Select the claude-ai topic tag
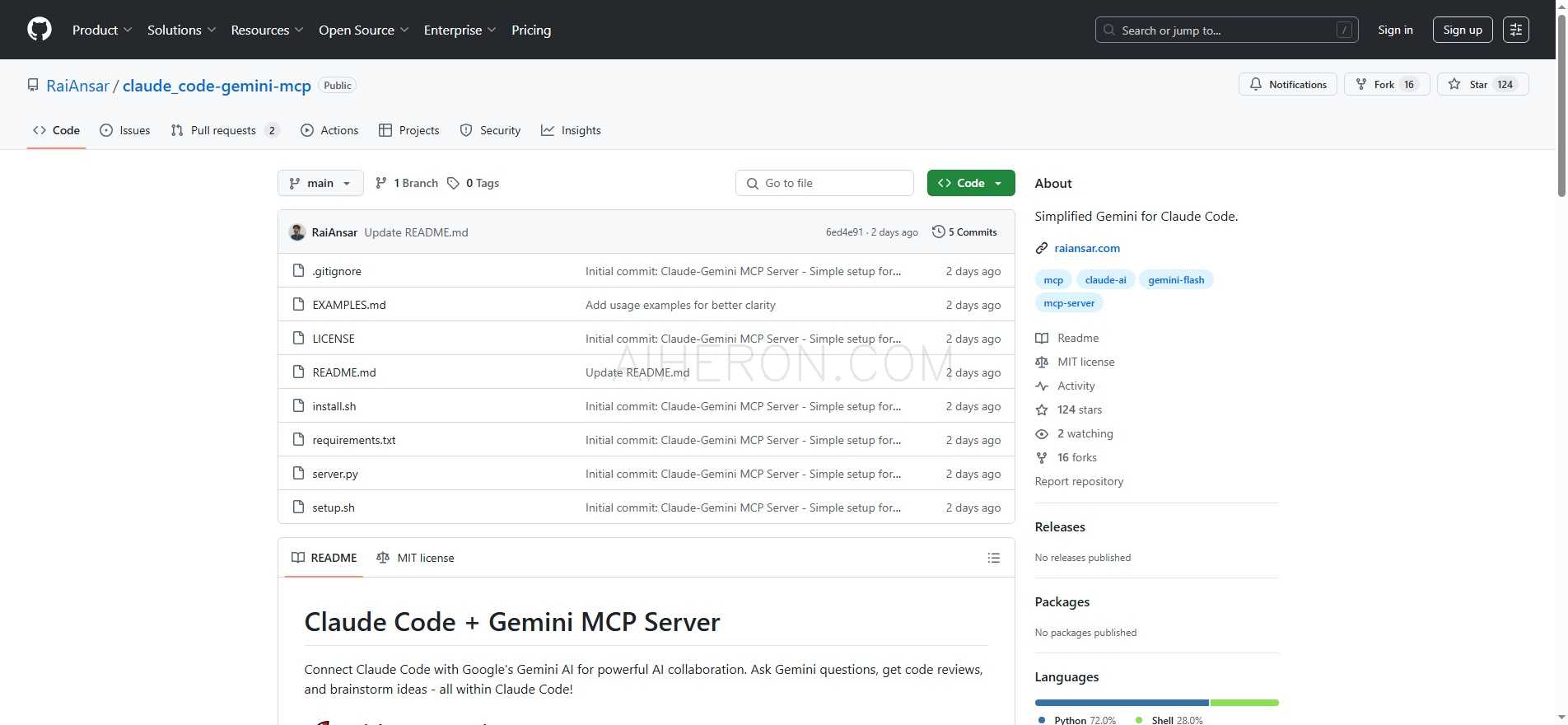Viewport: 1568px width, 725px height. pyautogui.click(x=1105, y=280)
